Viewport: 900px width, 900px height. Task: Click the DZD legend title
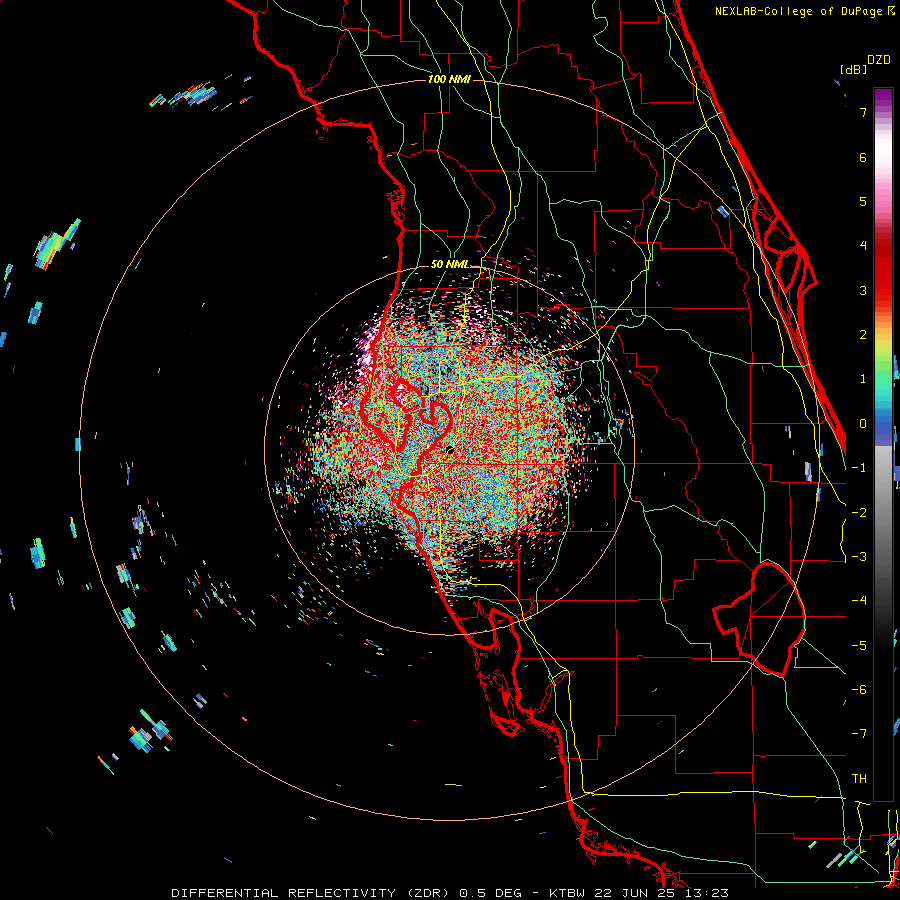pos(879,60)
